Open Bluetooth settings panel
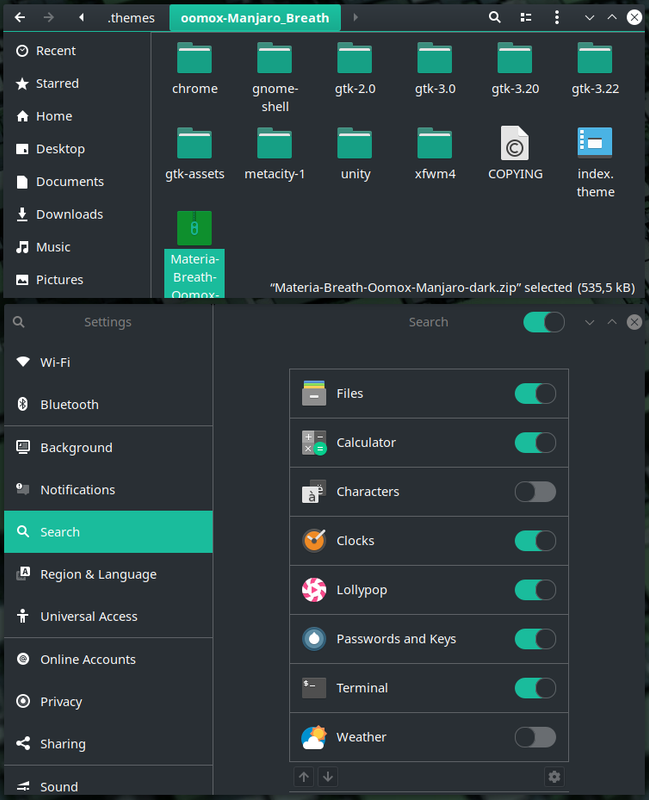Screen dimensions: 649x800 tap(108, 405)
